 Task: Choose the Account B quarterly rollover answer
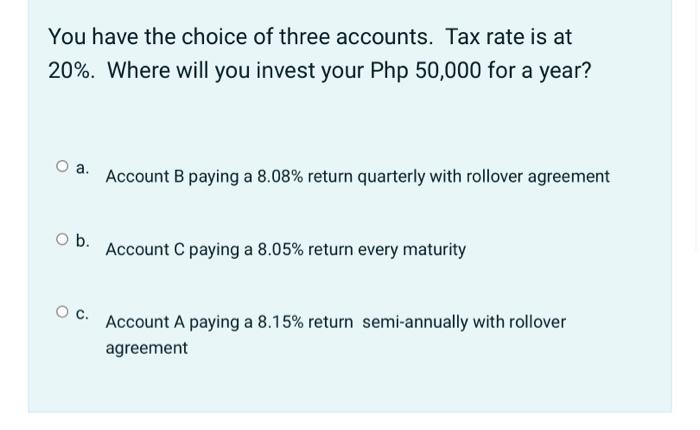tap(357, 177)
